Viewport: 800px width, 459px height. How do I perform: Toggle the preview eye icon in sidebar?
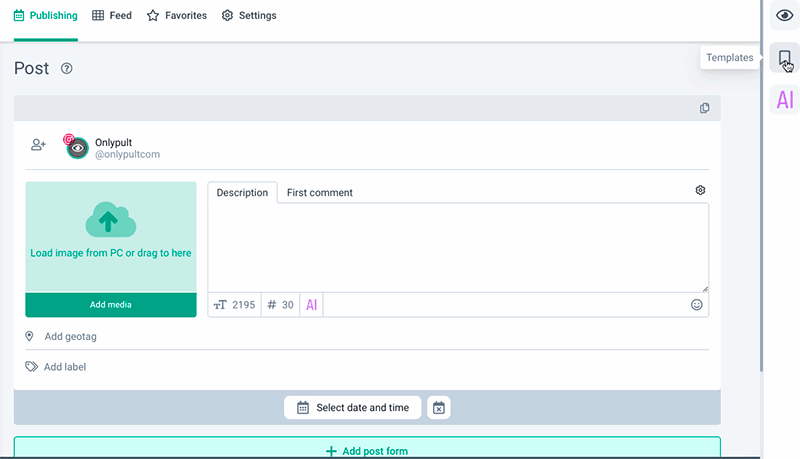(785, 16)
